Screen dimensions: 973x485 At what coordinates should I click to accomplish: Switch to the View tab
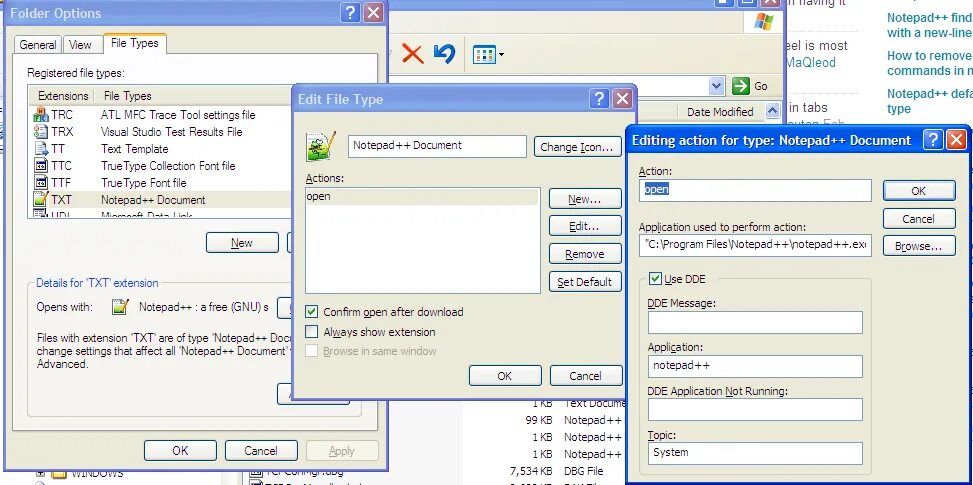tap(80, 45)
